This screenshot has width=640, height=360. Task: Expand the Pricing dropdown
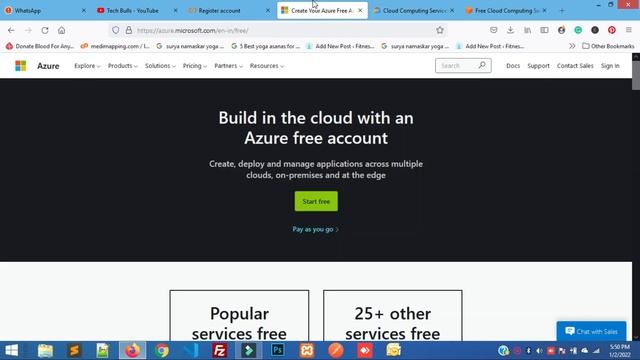tap(195, 66)
